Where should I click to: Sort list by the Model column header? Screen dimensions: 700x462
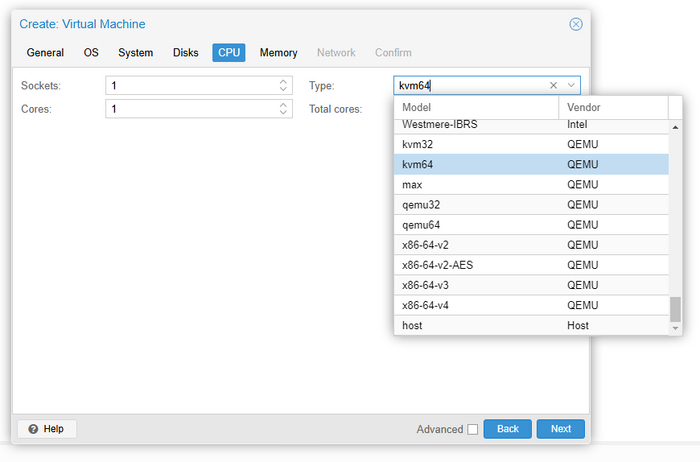click(x=475, y=107)
